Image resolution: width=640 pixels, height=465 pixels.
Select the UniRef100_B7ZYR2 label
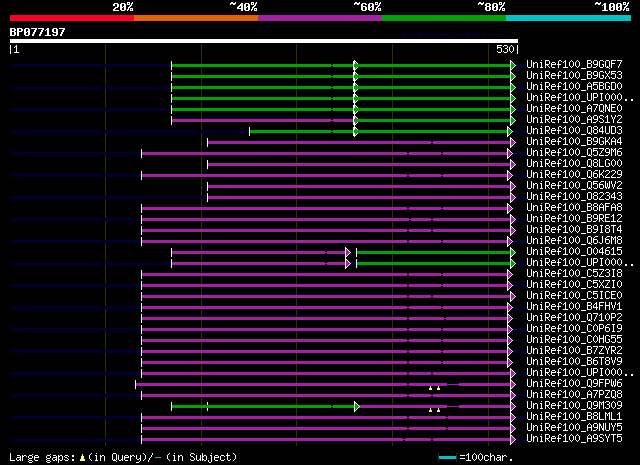pos(574,351)
